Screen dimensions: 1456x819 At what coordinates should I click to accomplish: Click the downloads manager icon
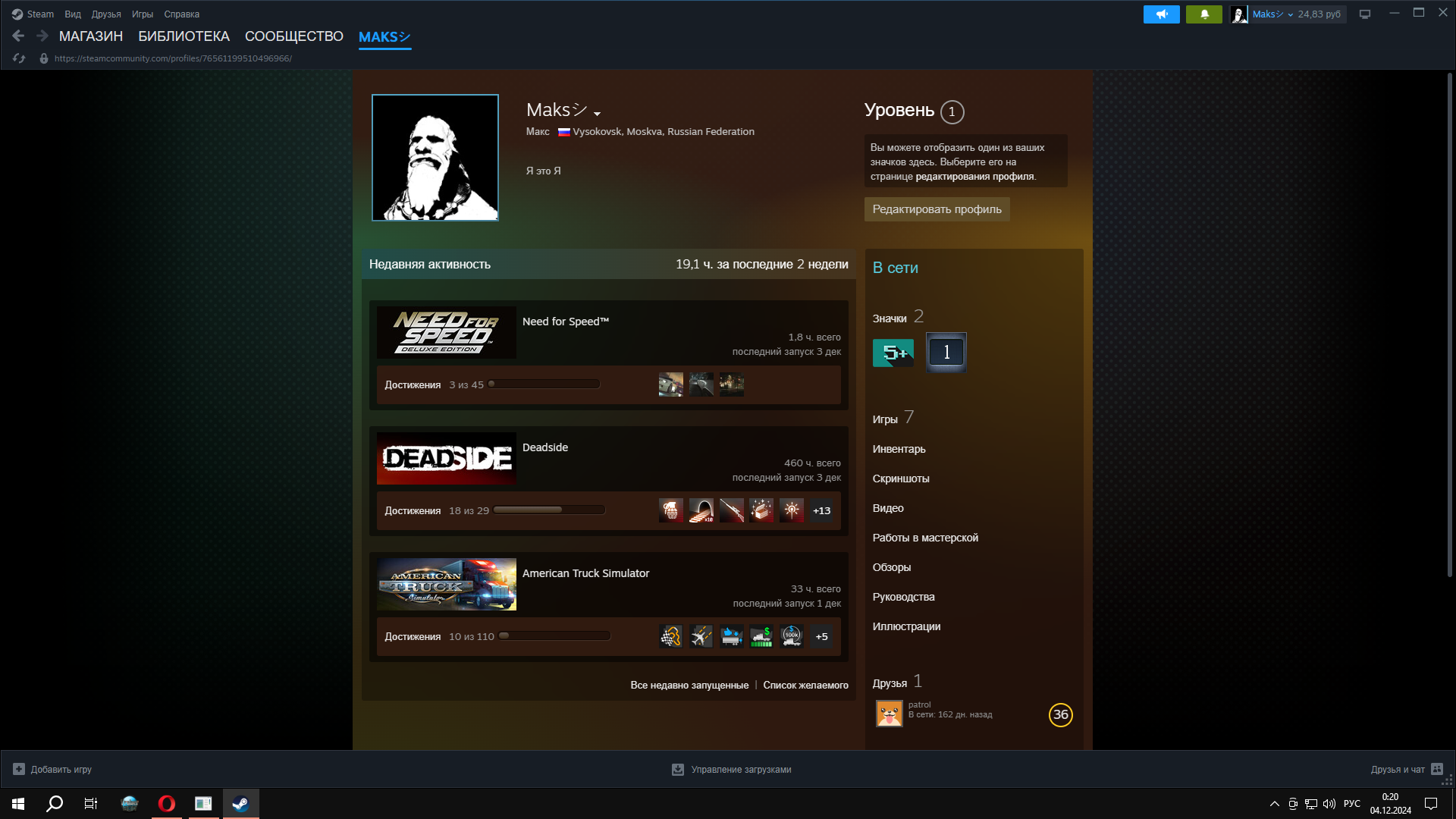coord(678,769)
